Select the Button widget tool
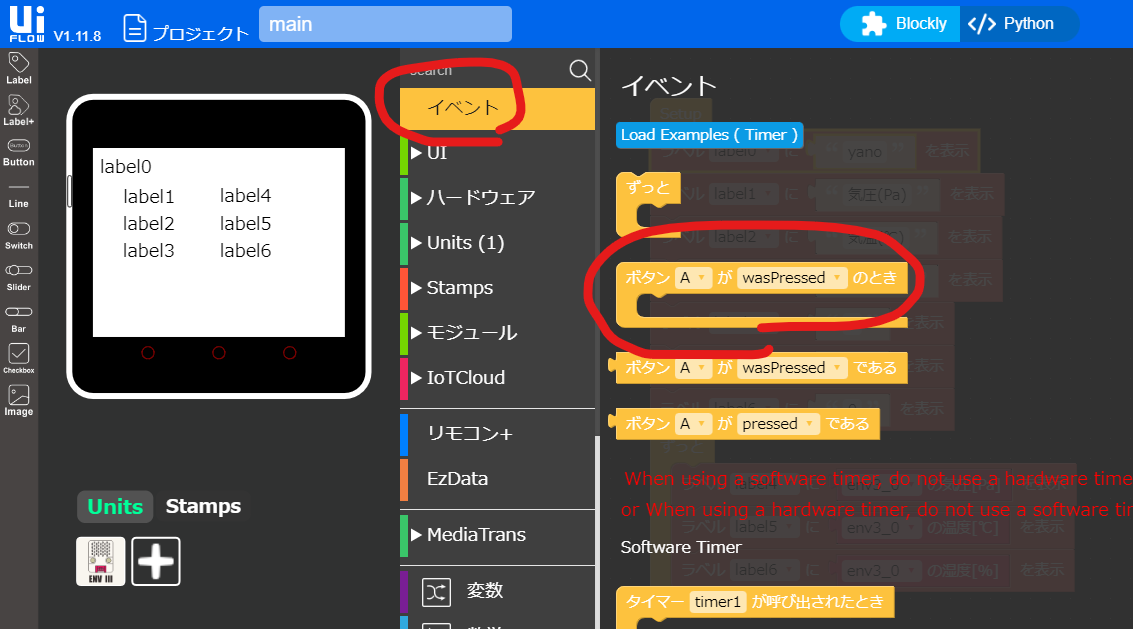The image size is (1133, 629). coord(18,150)
